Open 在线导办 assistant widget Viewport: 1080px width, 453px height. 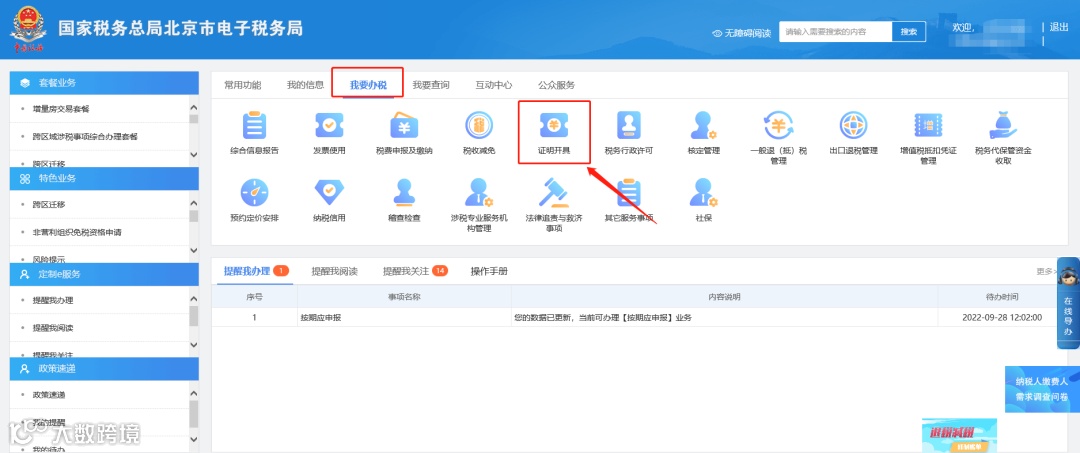tap(1068, 303)
